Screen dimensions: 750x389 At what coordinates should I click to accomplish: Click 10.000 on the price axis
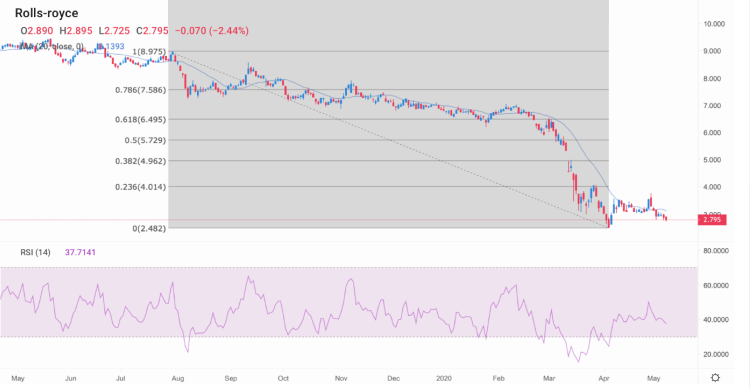[x=714, y=24]
